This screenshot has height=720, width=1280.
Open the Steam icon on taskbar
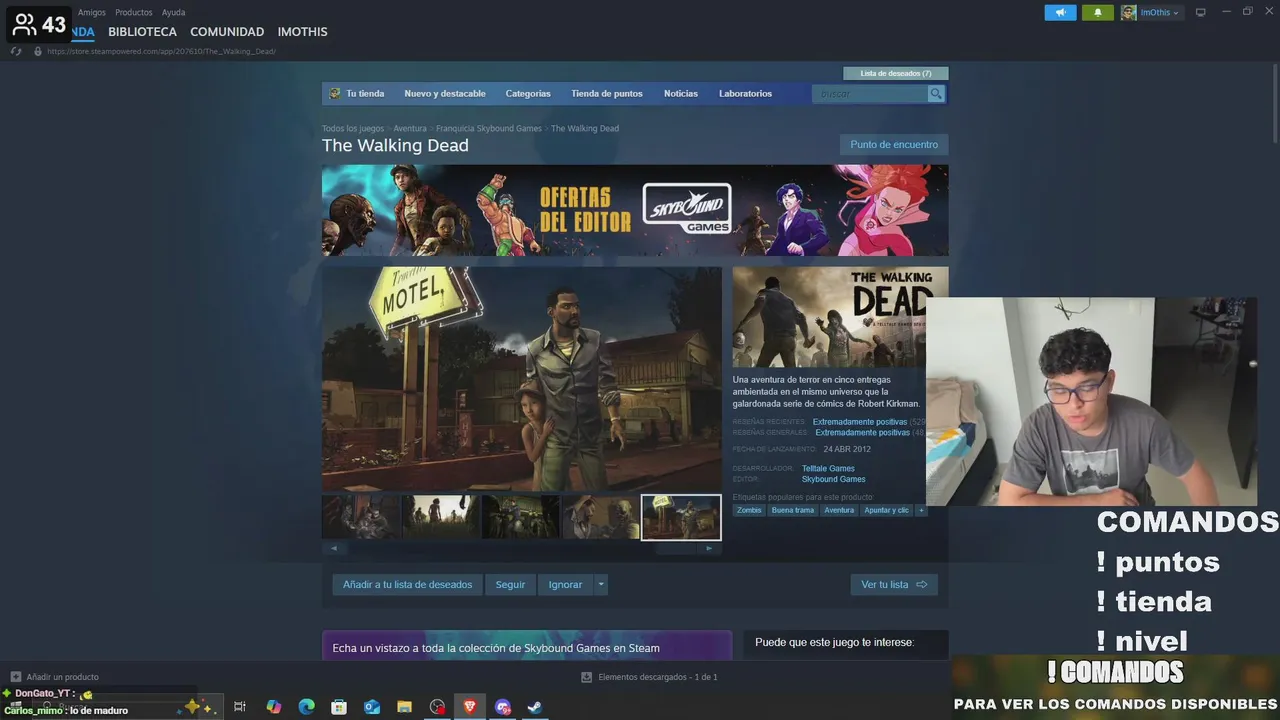pyautogui.click(x=535, y=707)
